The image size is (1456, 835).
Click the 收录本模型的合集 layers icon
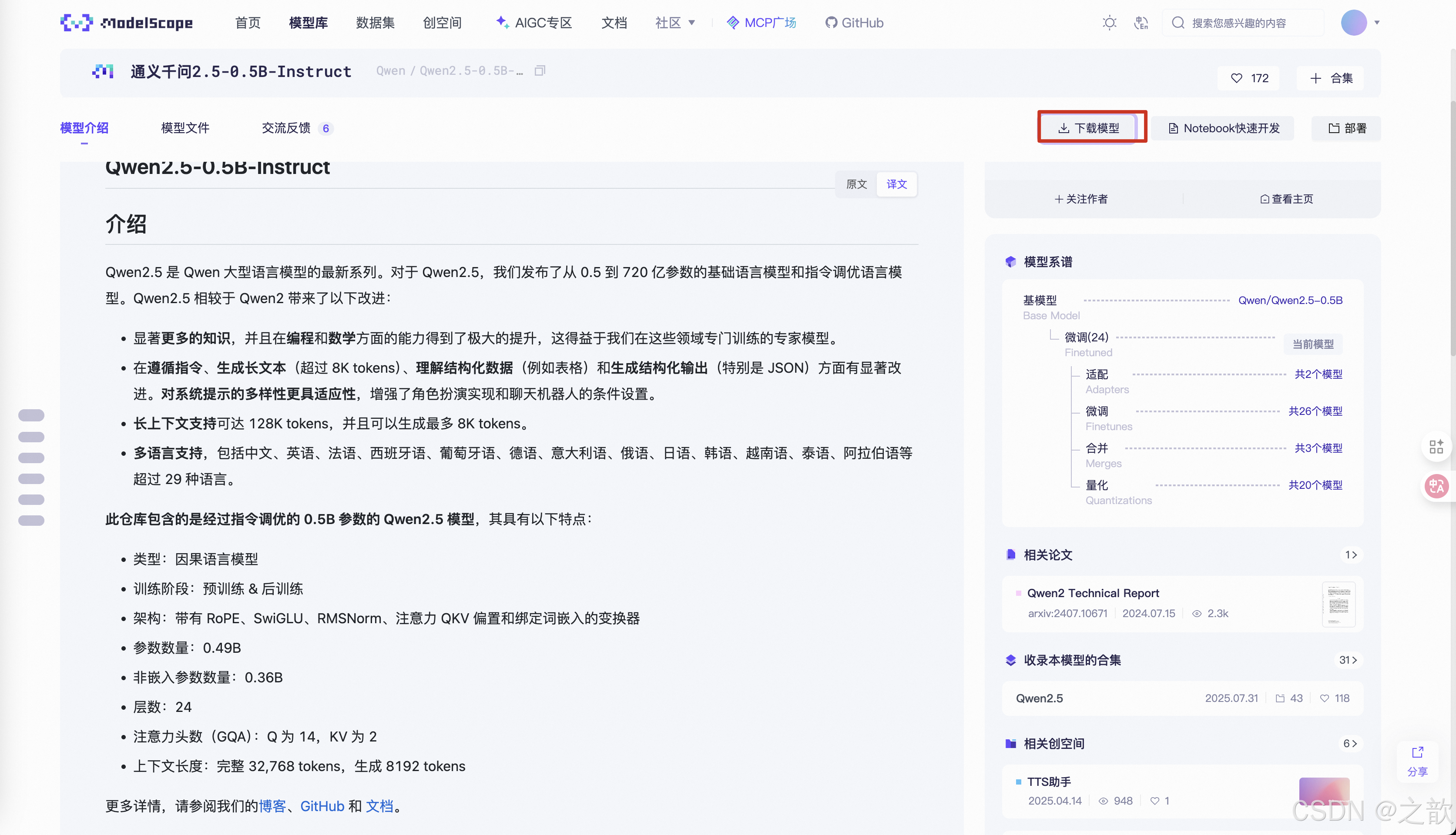pyautogui.click(x=1011, y=660)
